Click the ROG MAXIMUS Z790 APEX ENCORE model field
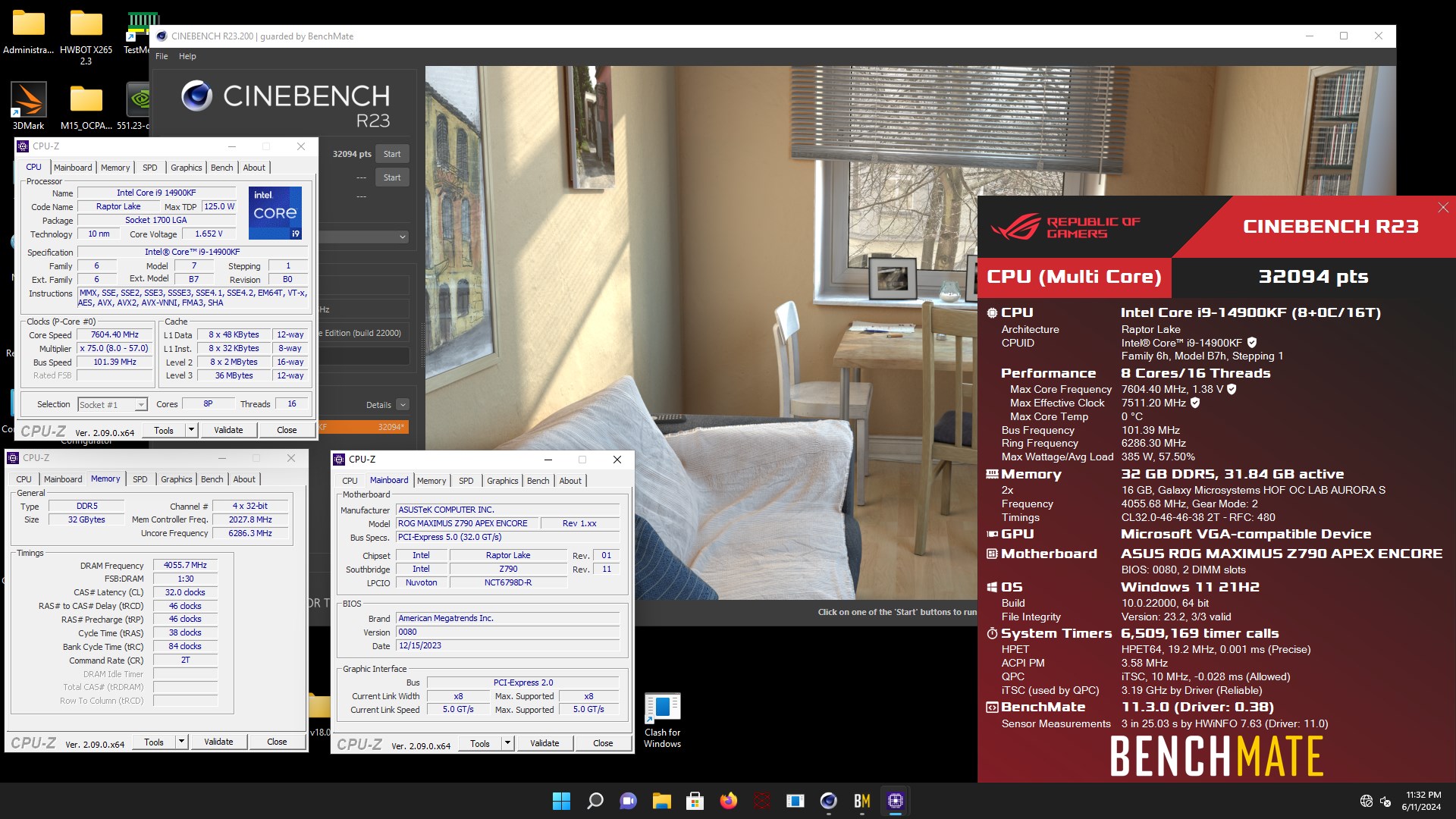This screenshot has width=1456, height=819. [x=467, y=523]
